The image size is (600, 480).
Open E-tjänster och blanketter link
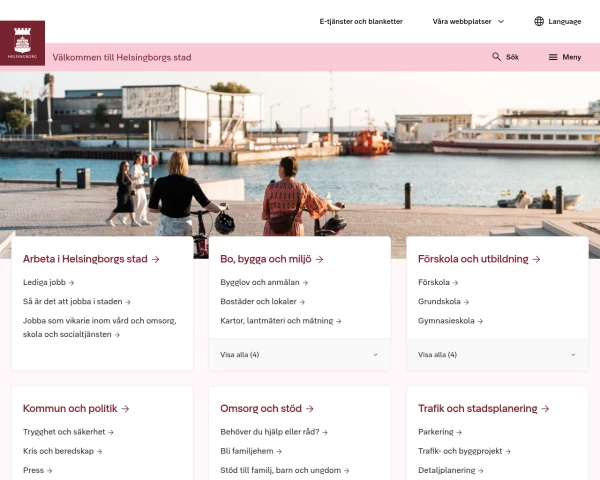[x=361, y=21]
